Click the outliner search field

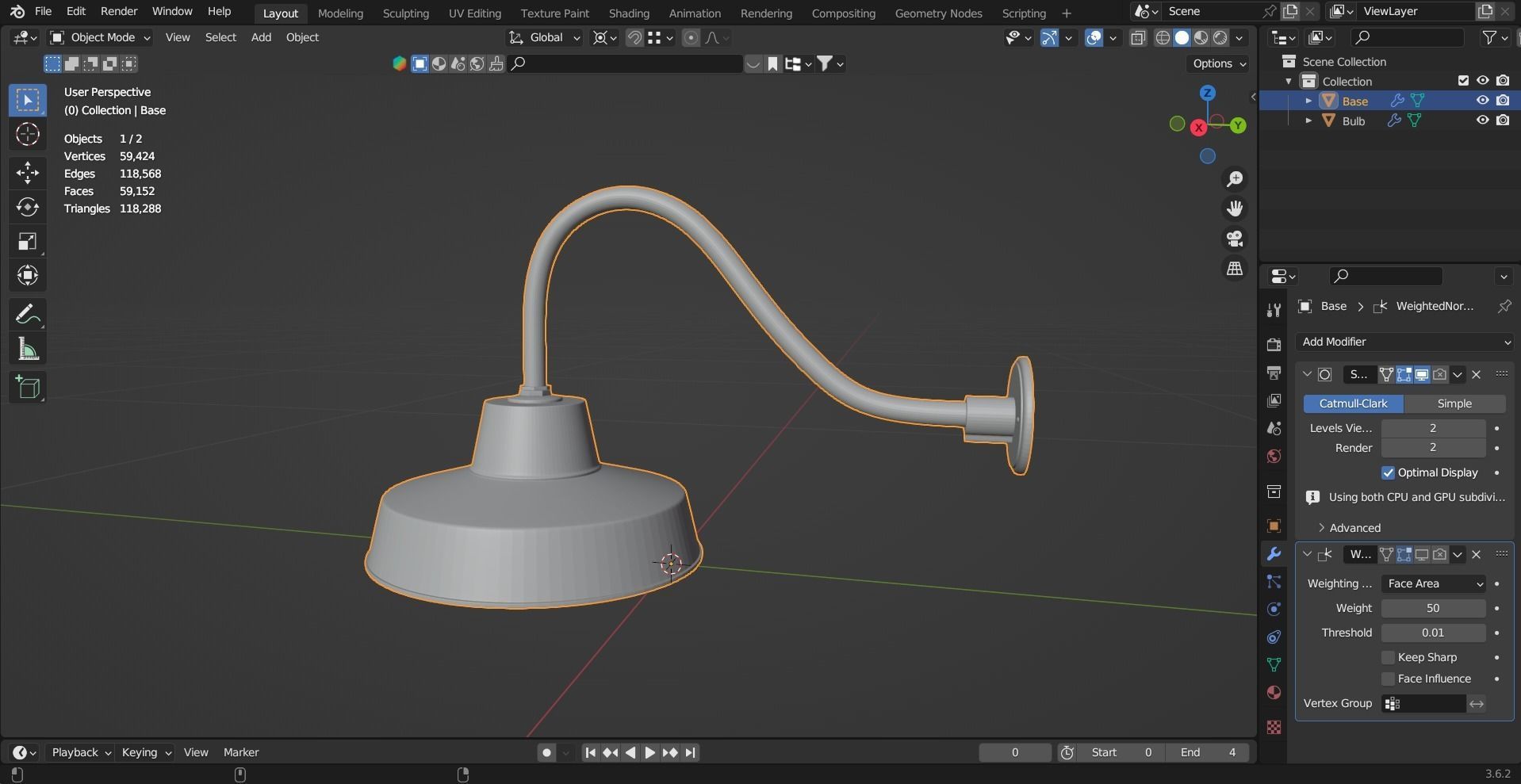click(1407, 37)
